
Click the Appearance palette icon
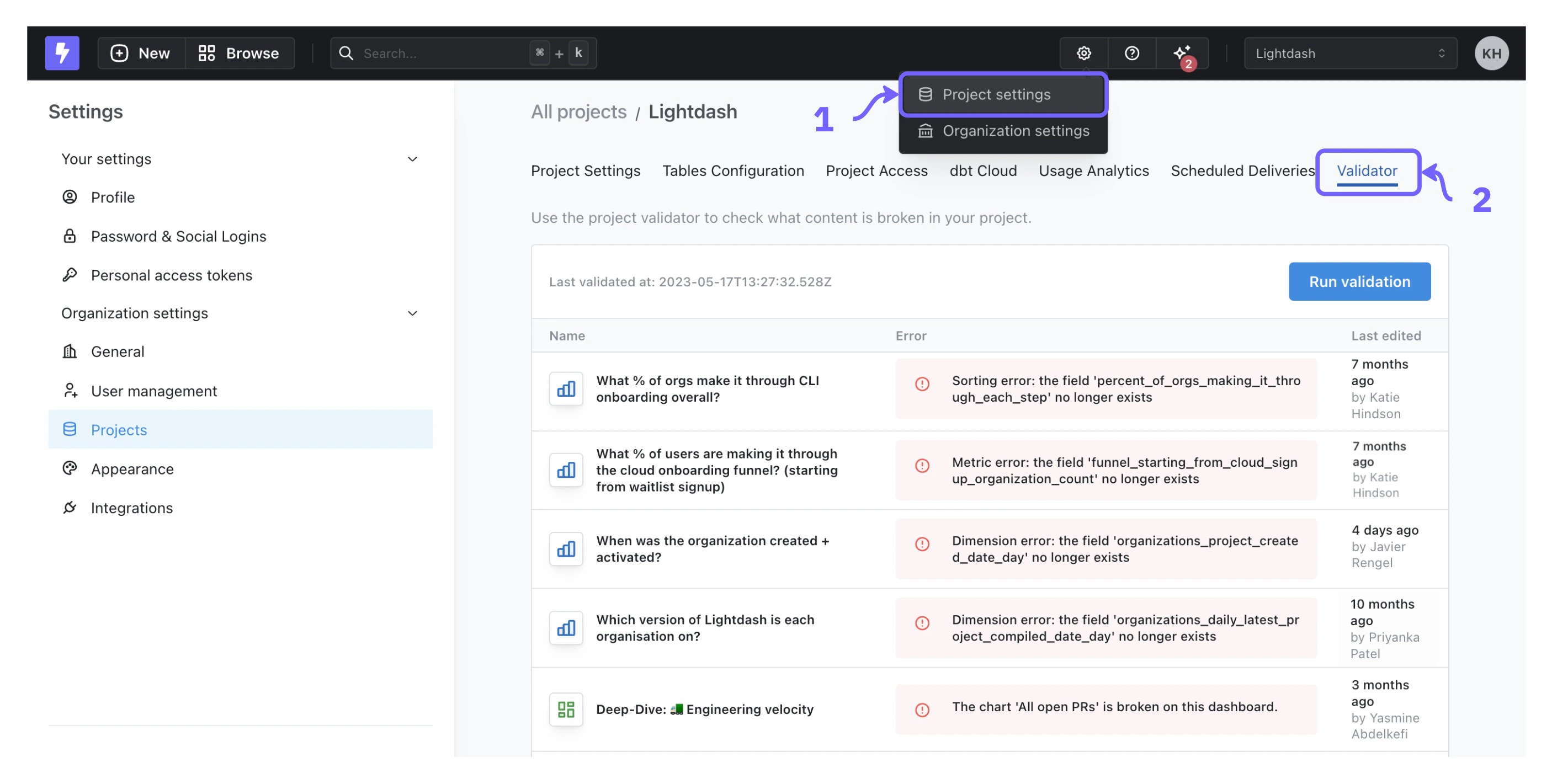click(71, 468)
